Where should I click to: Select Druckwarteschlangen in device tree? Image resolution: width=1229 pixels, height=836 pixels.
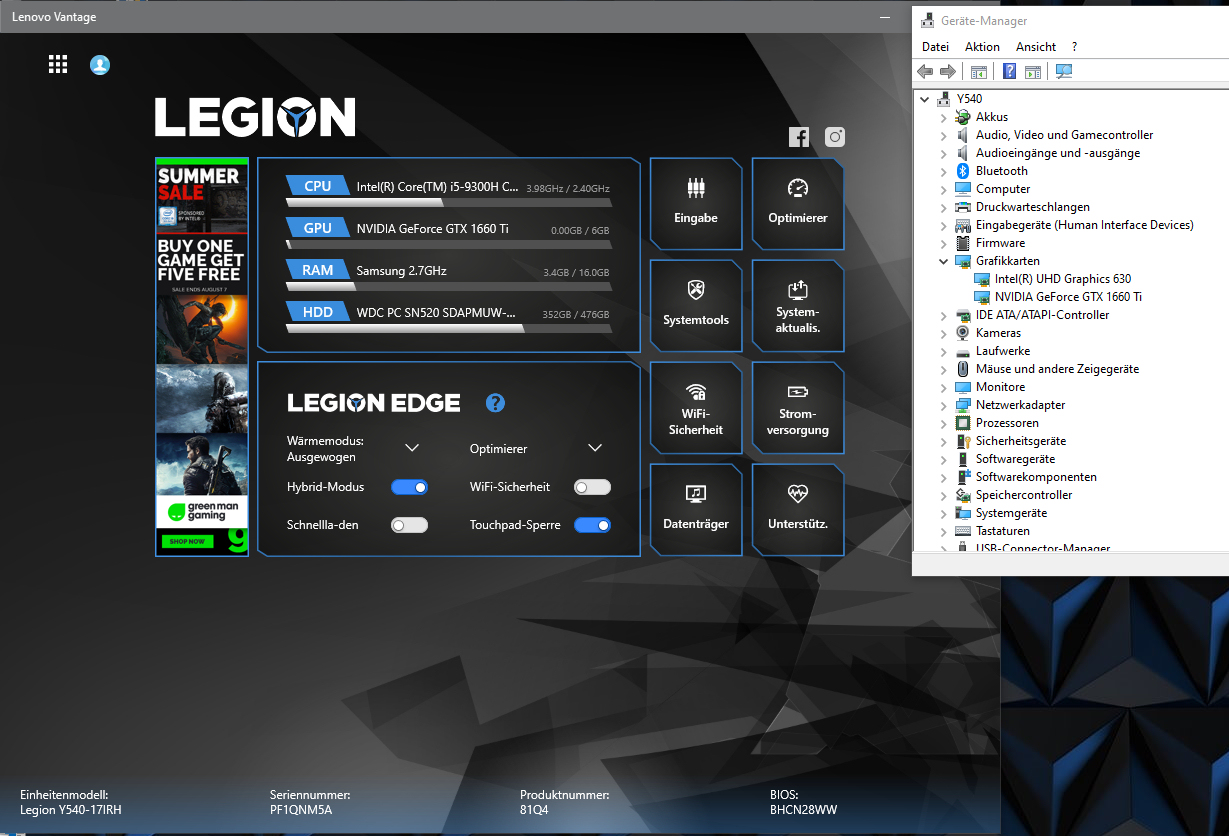click(x=1033, y=207)
